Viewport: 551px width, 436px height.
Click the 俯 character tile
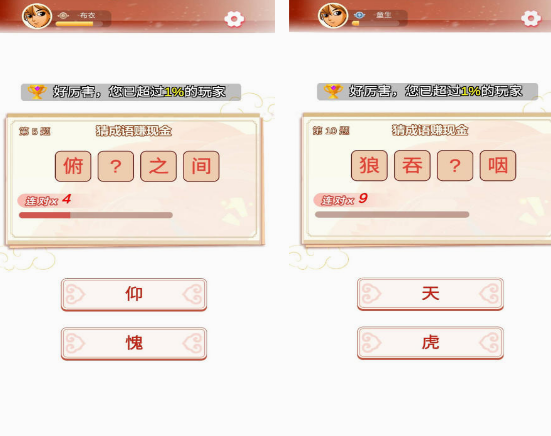click(x=73, y=166)
